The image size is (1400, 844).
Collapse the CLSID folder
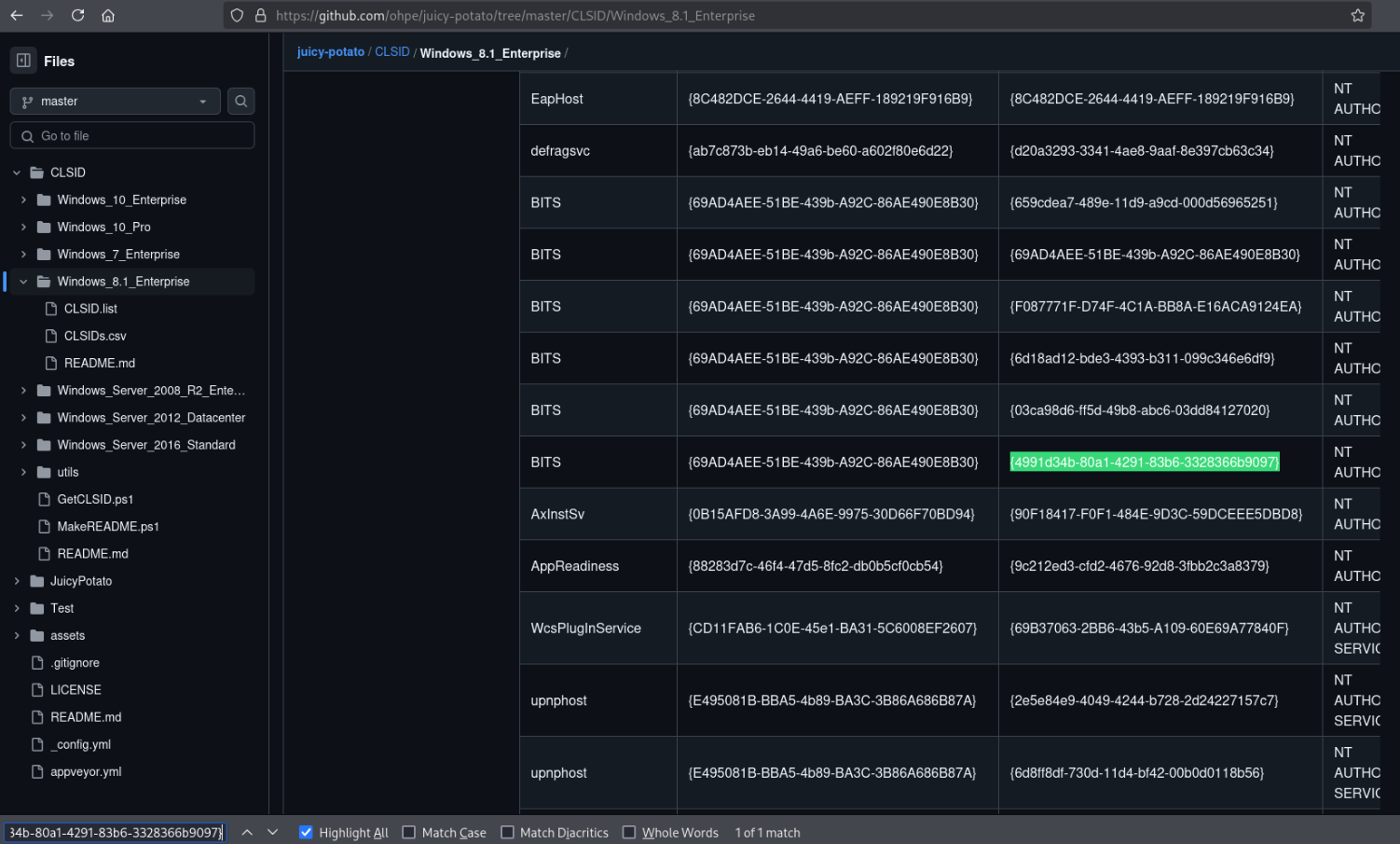click(17, 173)
